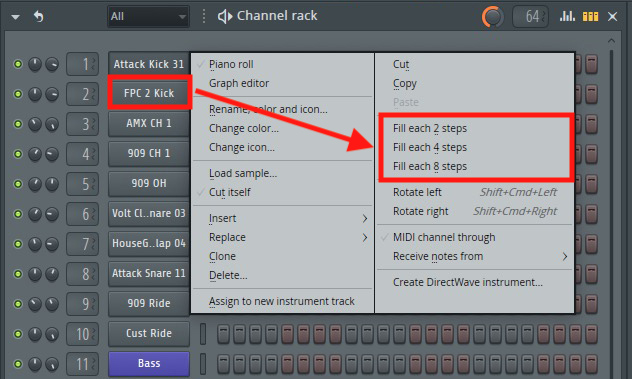
Task: Click the channel select bar beside Cust Ride
Action: 203,334
